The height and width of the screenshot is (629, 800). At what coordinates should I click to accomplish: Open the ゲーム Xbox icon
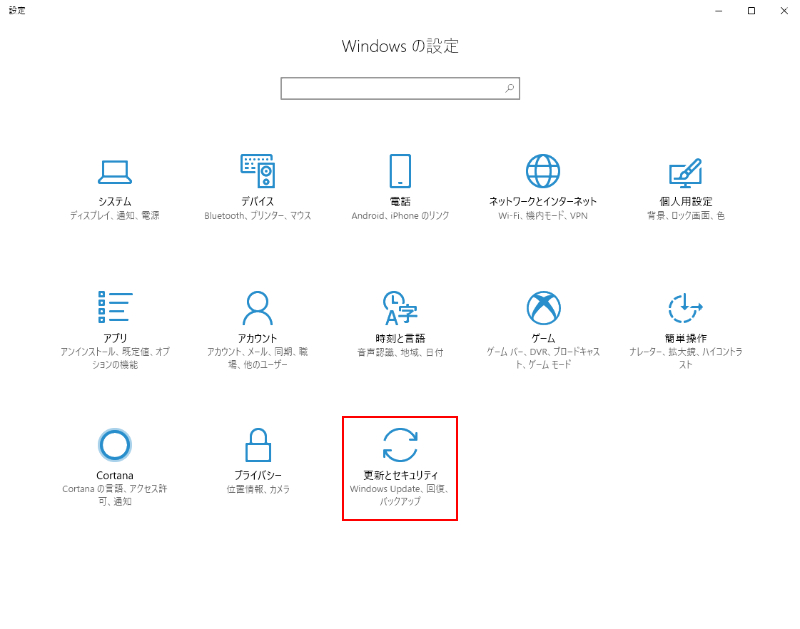pos(543,308)
